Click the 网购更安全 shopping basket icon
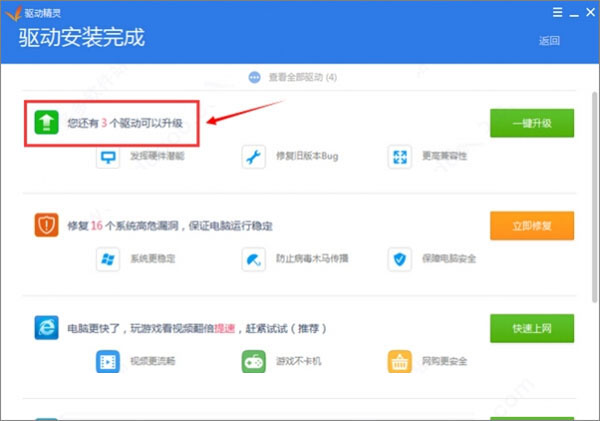This screenshot has width=600, height=421. tap(399, 361)
